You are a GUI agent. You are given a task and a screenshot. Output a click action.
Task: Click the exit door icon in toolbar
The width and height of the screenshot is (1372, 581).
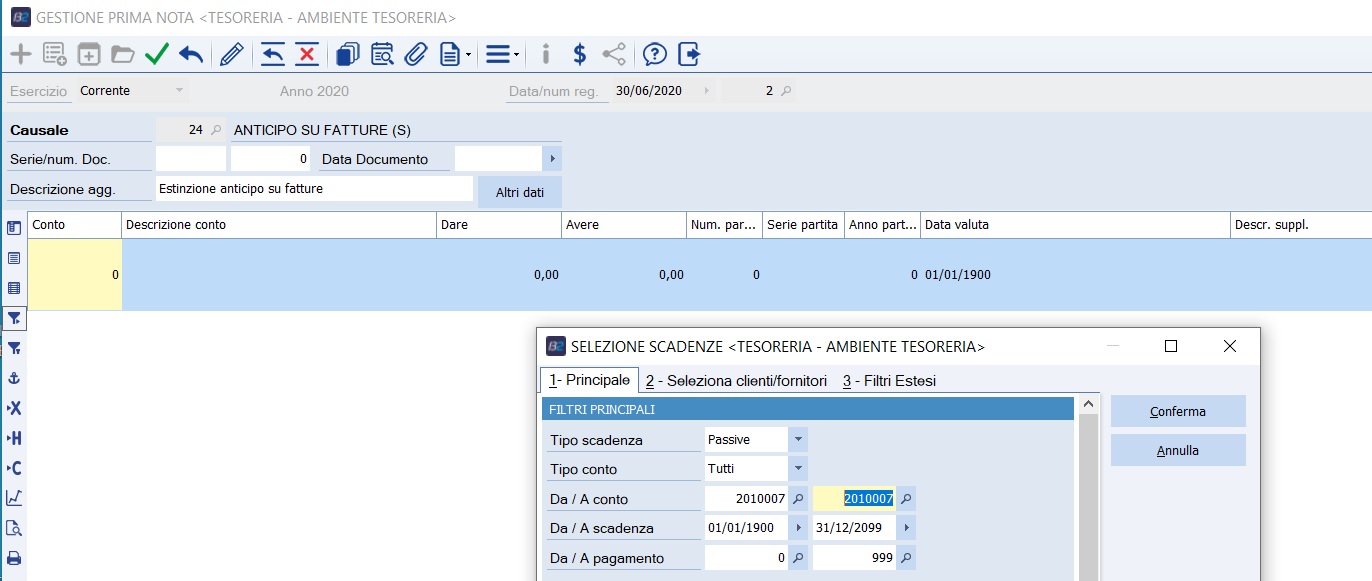(689, 54)
